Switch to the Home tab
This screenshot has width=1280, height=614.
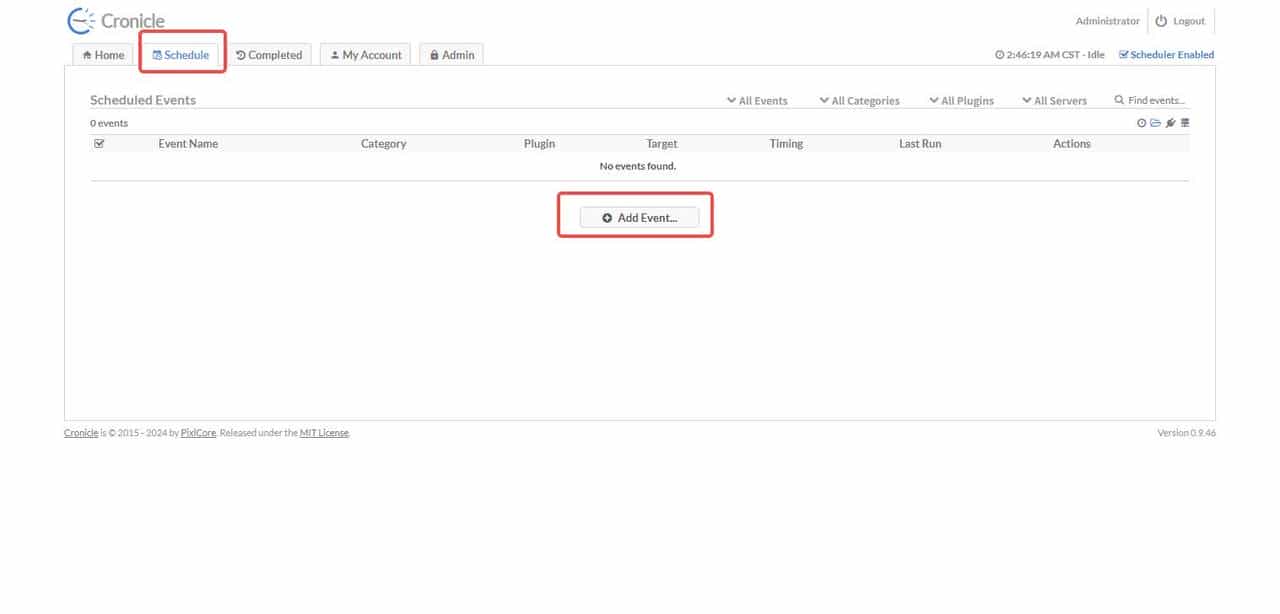point(103,55)
